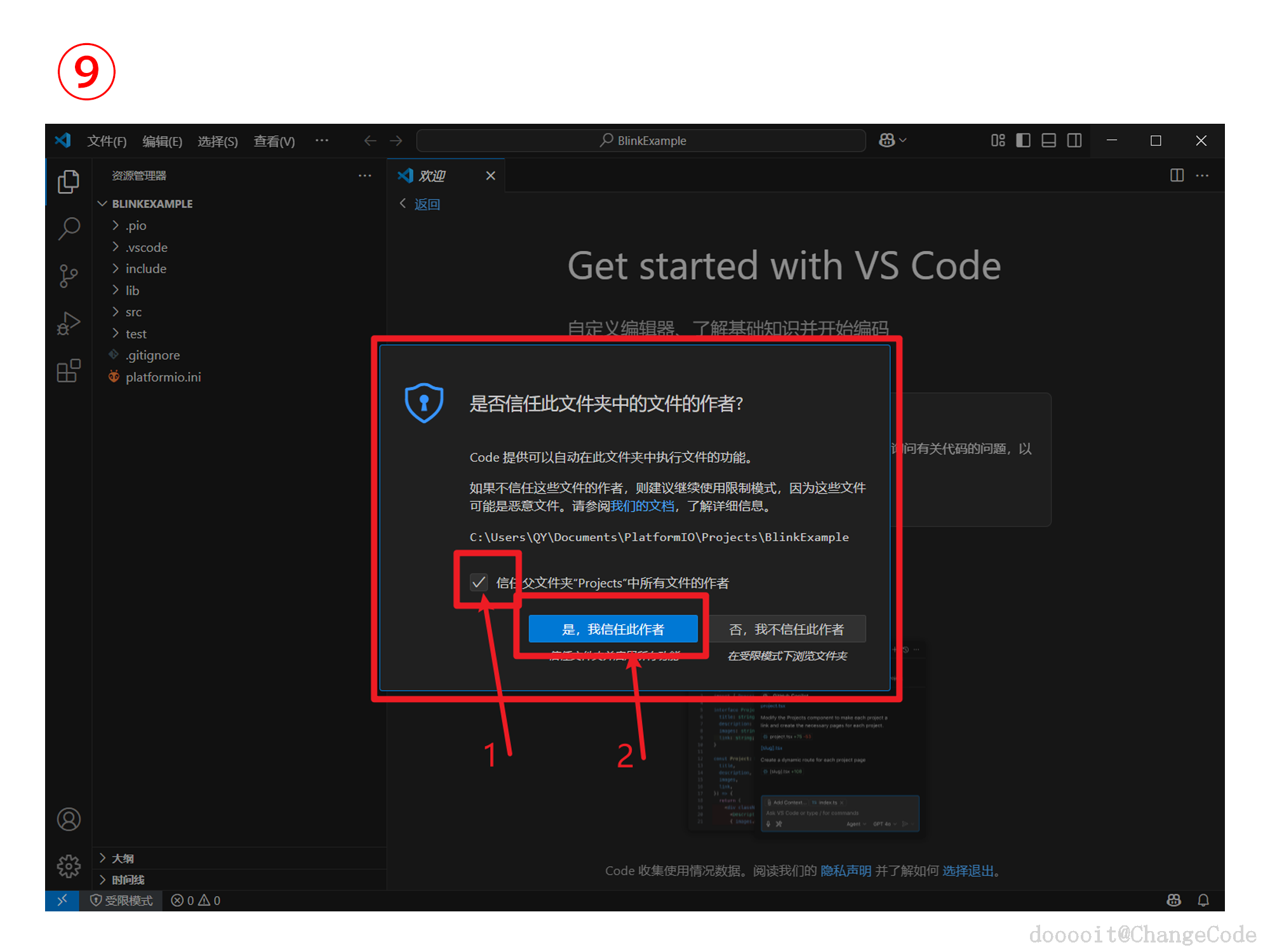
Task: Expand the src folder
Action: 133,312
